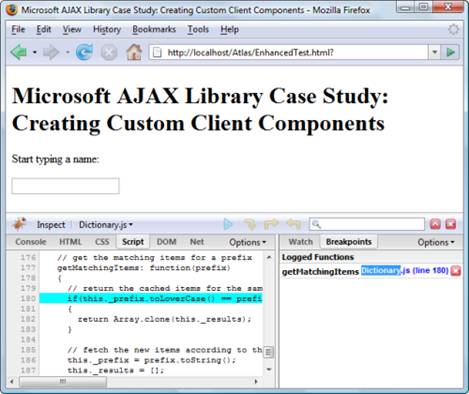Click the horizontal scroll left arrow
469x394 pixels.
[x=12, y=381]
